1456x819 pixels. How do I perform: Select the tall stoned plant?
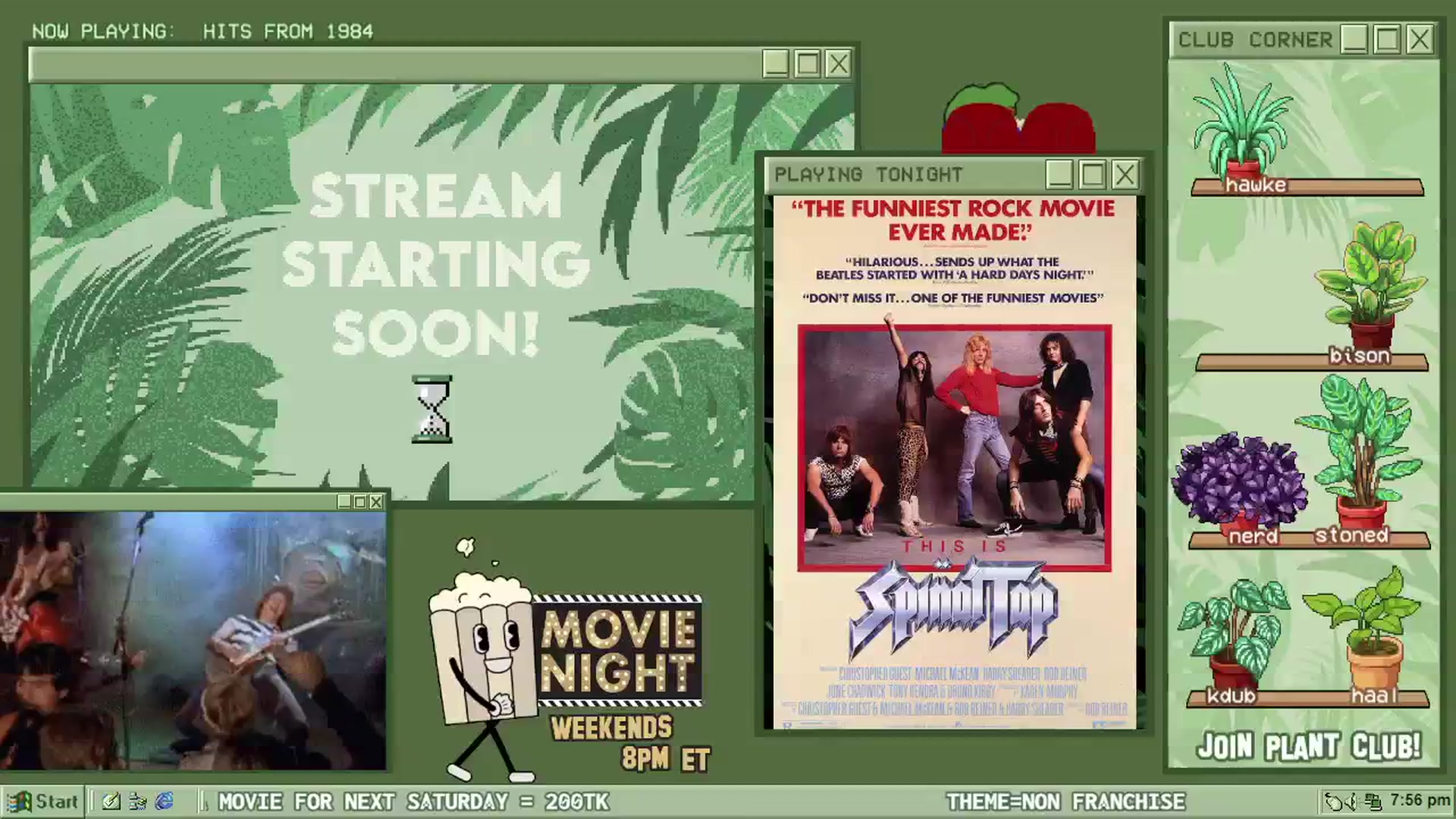pyautogui.click(x=1360, y=451)
